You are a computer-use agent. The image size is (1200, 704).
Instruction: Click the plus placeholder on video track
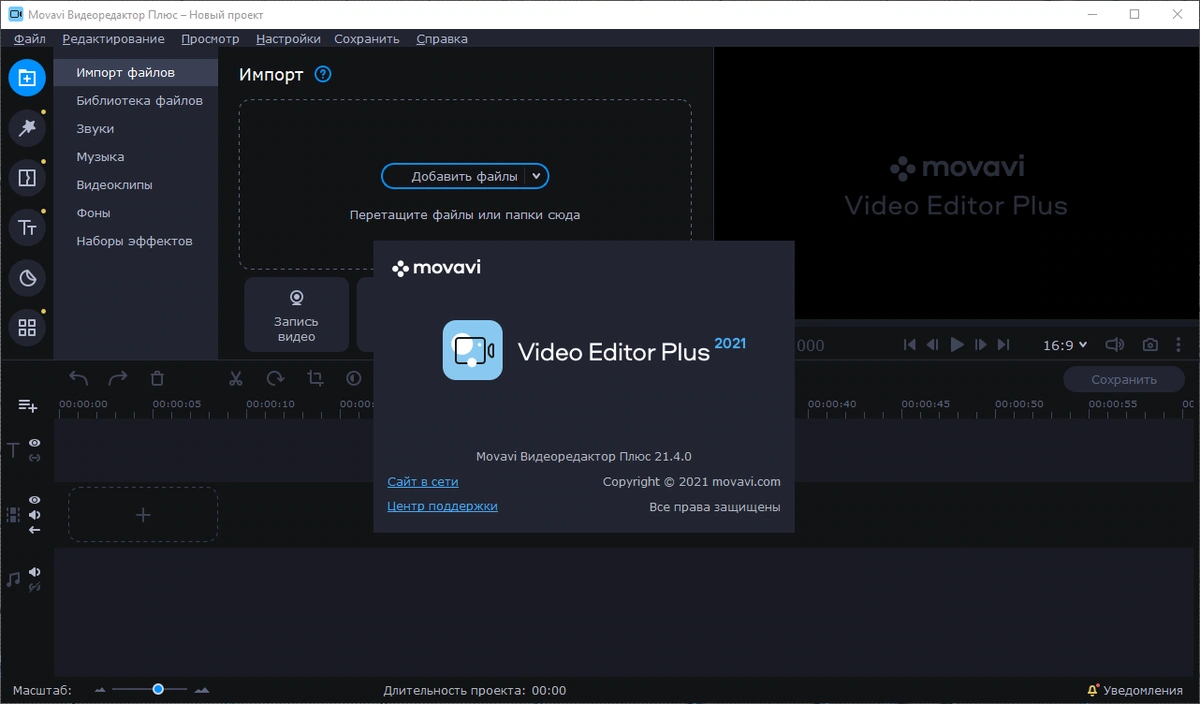(143, 515)
